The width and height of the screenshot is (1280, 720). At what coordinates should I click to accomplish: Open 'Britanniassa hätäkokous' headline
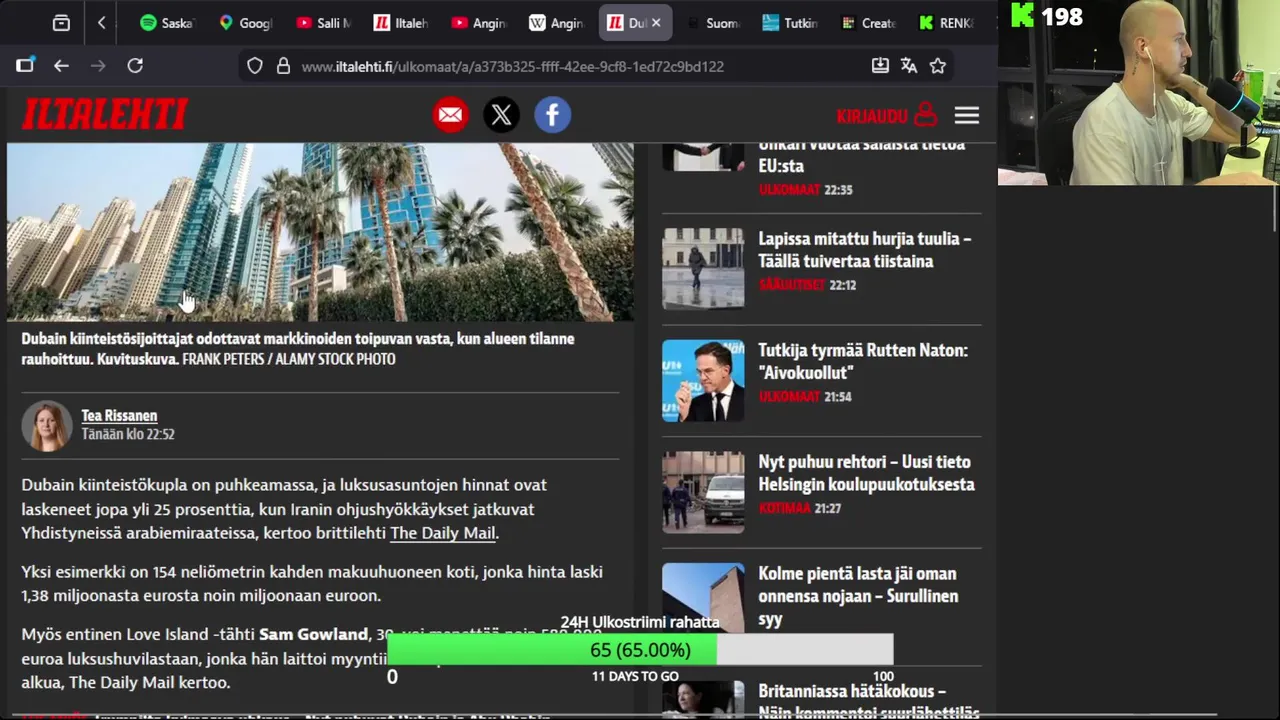(x=869, y=701)
